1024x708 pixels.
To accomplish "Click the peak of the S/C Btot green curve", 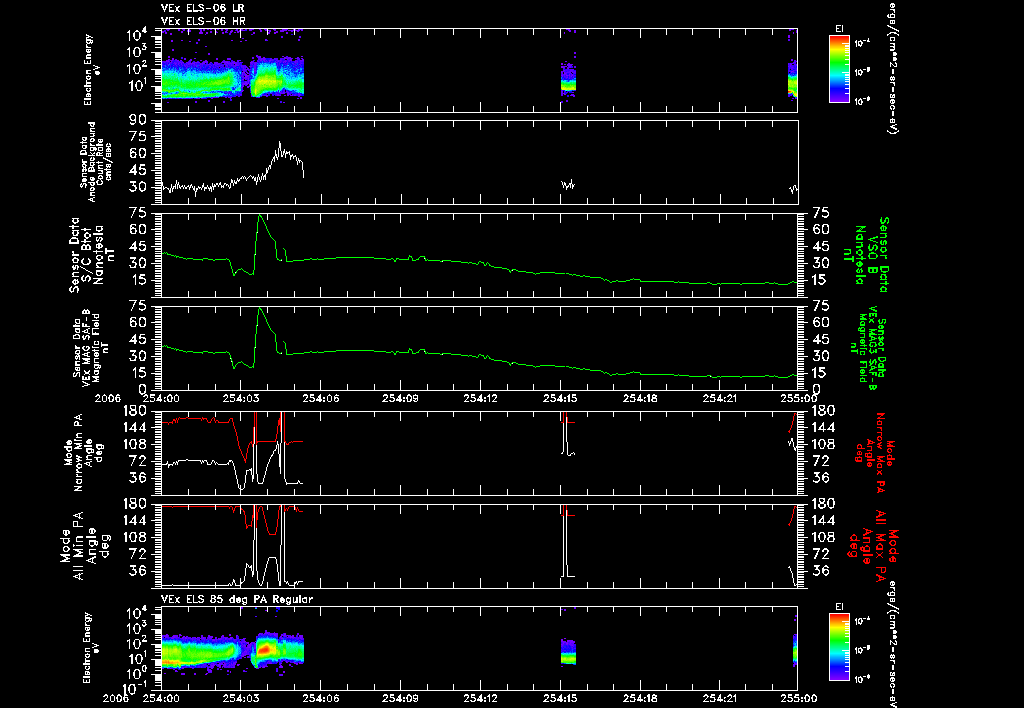I will click(x=259, y=215).
